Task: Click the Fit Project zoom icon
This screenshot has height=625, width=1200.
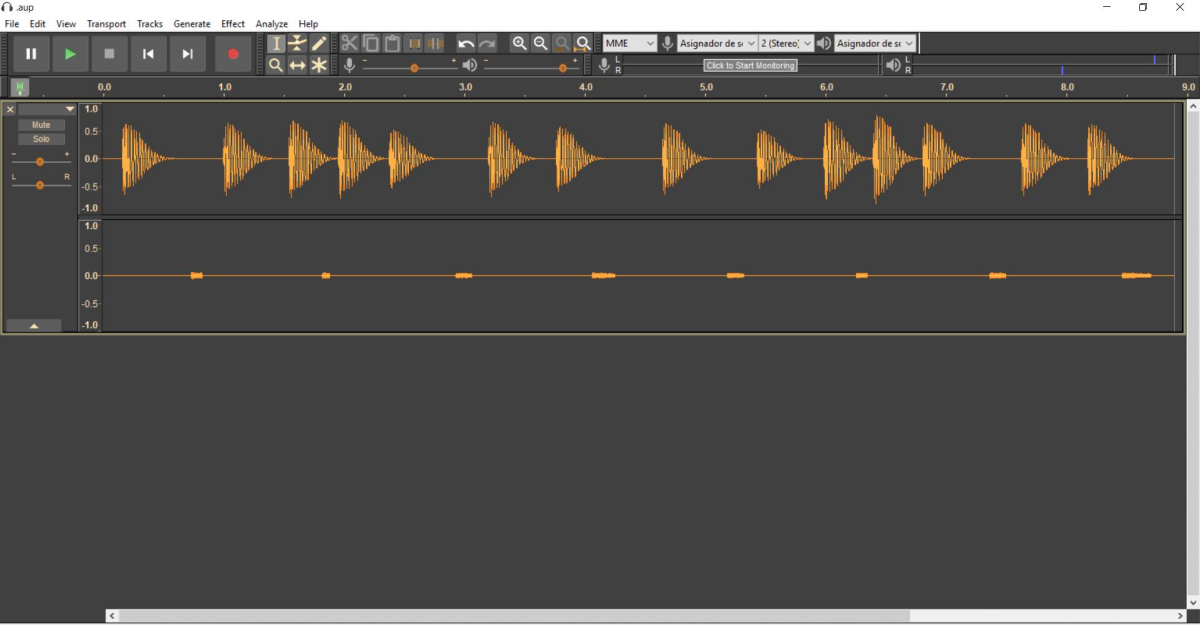Action: 583,43
